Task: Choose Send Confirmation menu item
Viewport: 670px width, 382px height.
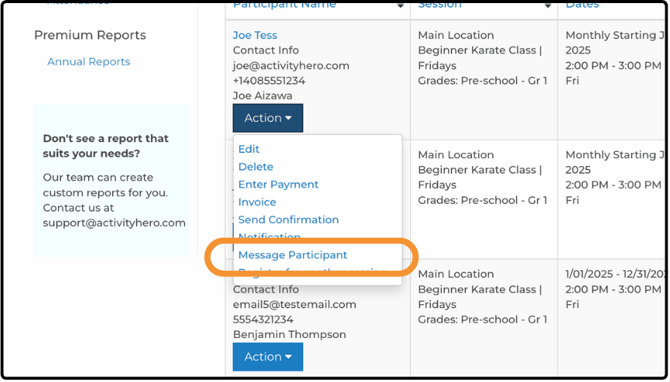Action: 288,220
